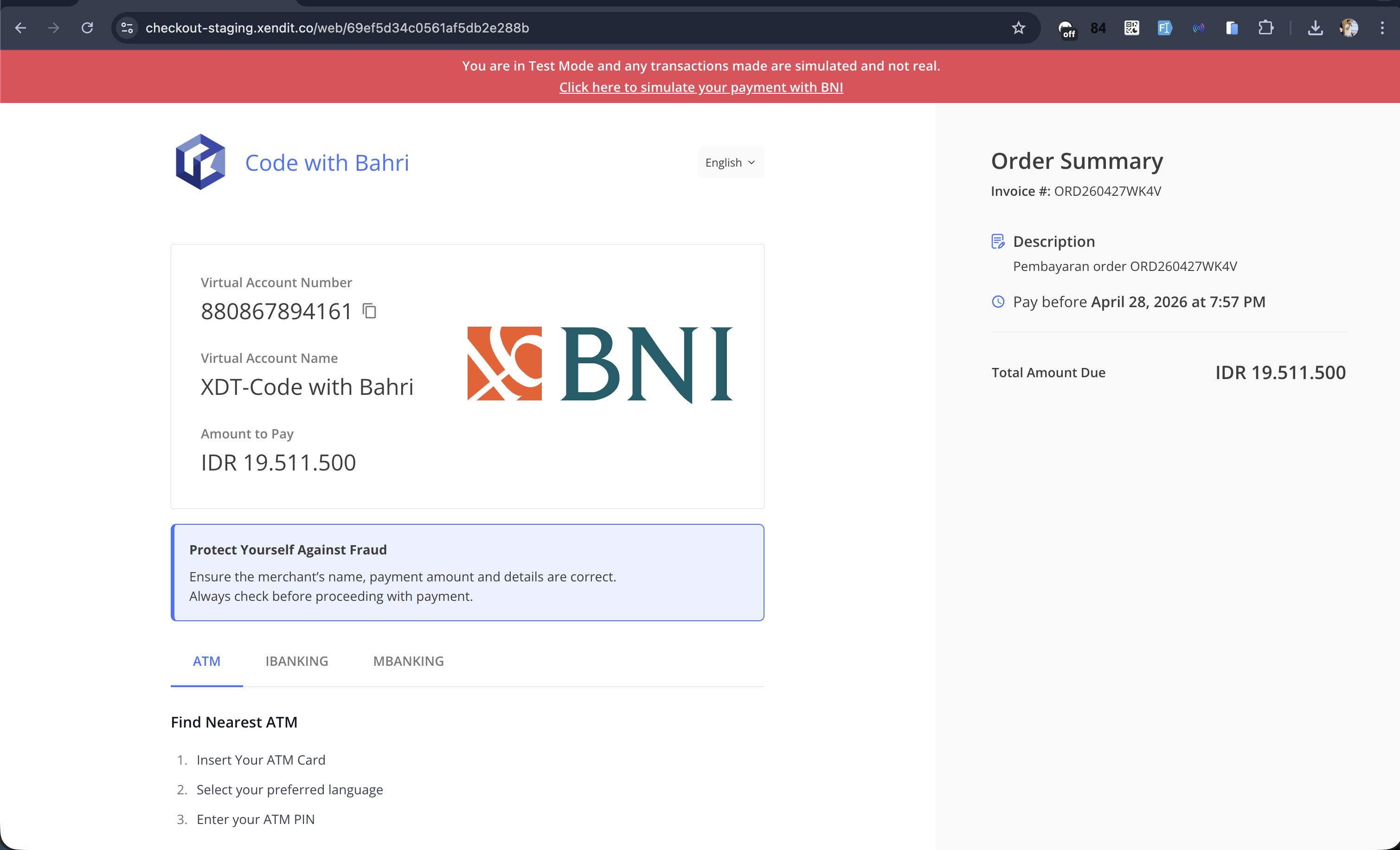Screen dimensions: 1400x850
Task: Click virtual account number 880867894161
Action: pyautogui.click(x=276, y=311)
